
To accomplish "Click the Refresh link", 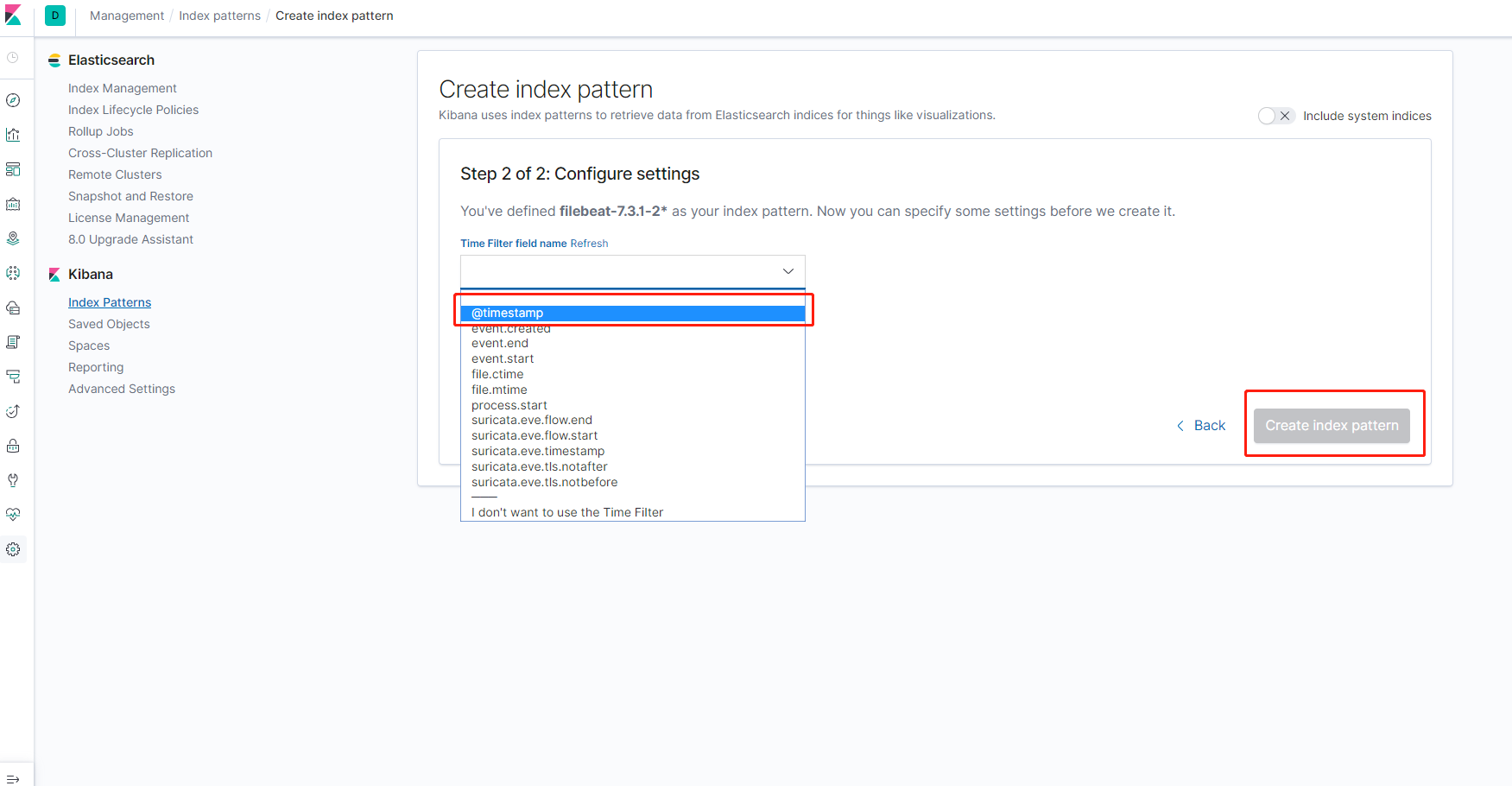I will tap(589, 244).
